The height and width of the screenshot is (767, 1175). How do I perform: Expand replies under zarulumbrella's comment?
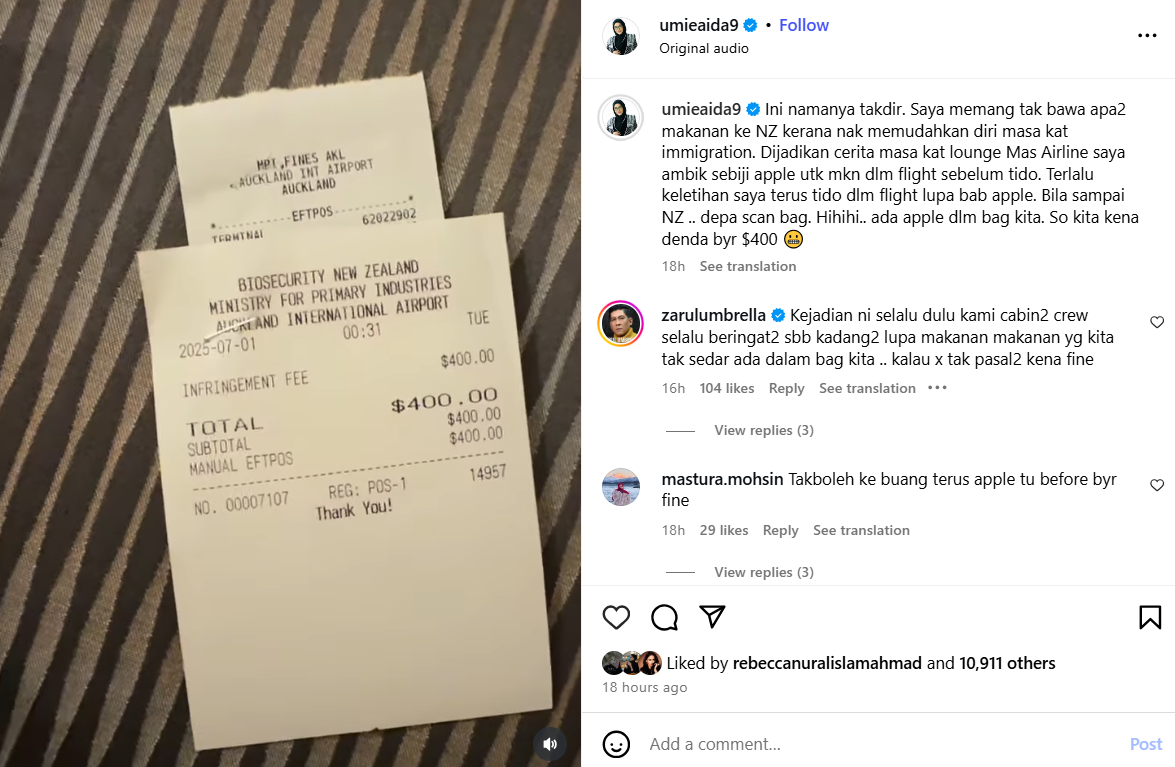point(764,430)
